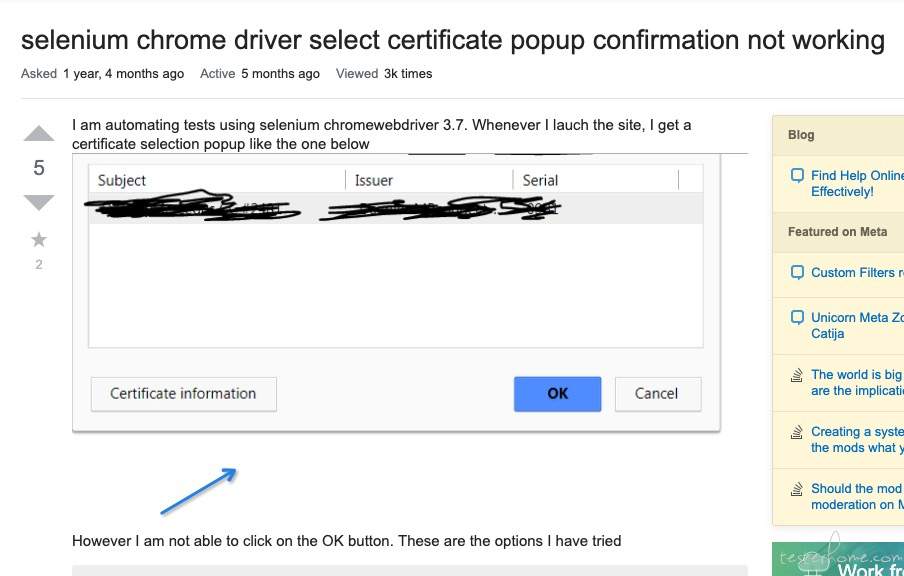Click the Serial column header

540,180
